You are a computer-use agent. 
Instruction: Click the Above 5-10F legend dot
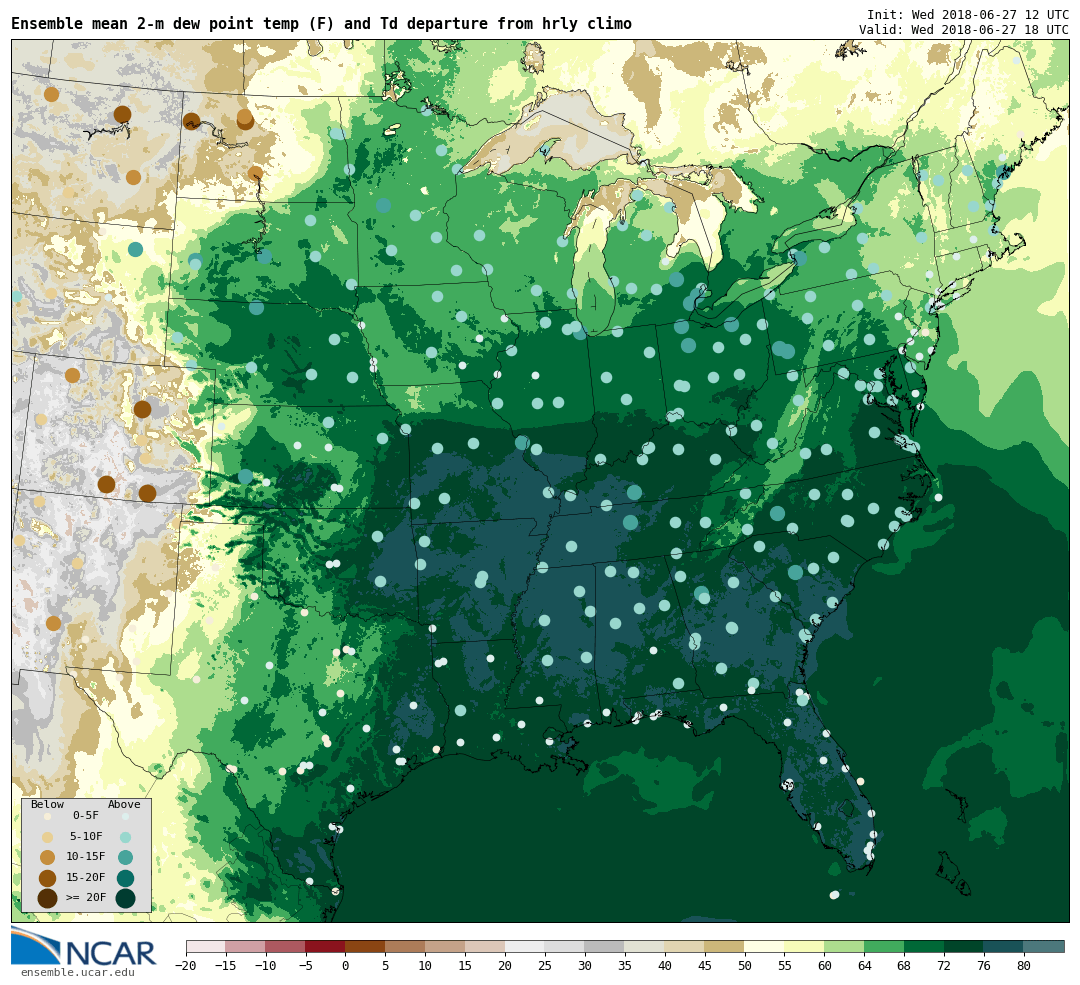[125, 837]
